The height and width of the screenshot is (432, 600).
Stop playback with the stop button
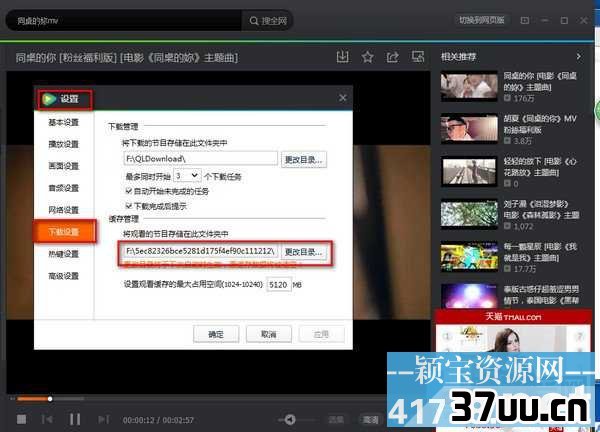click(x=22, y=419)
